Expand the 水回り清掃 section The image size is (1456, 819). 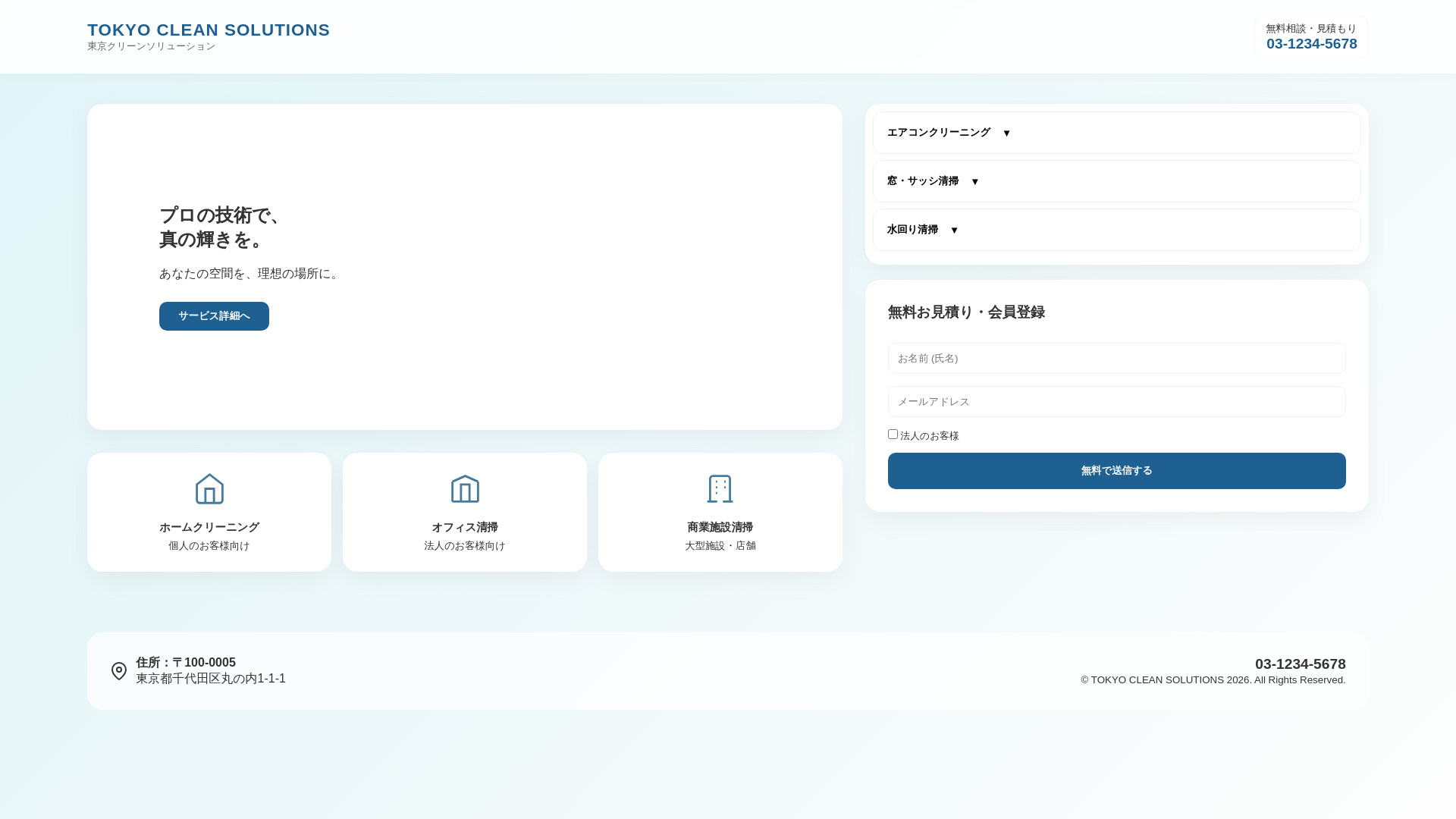912,230
